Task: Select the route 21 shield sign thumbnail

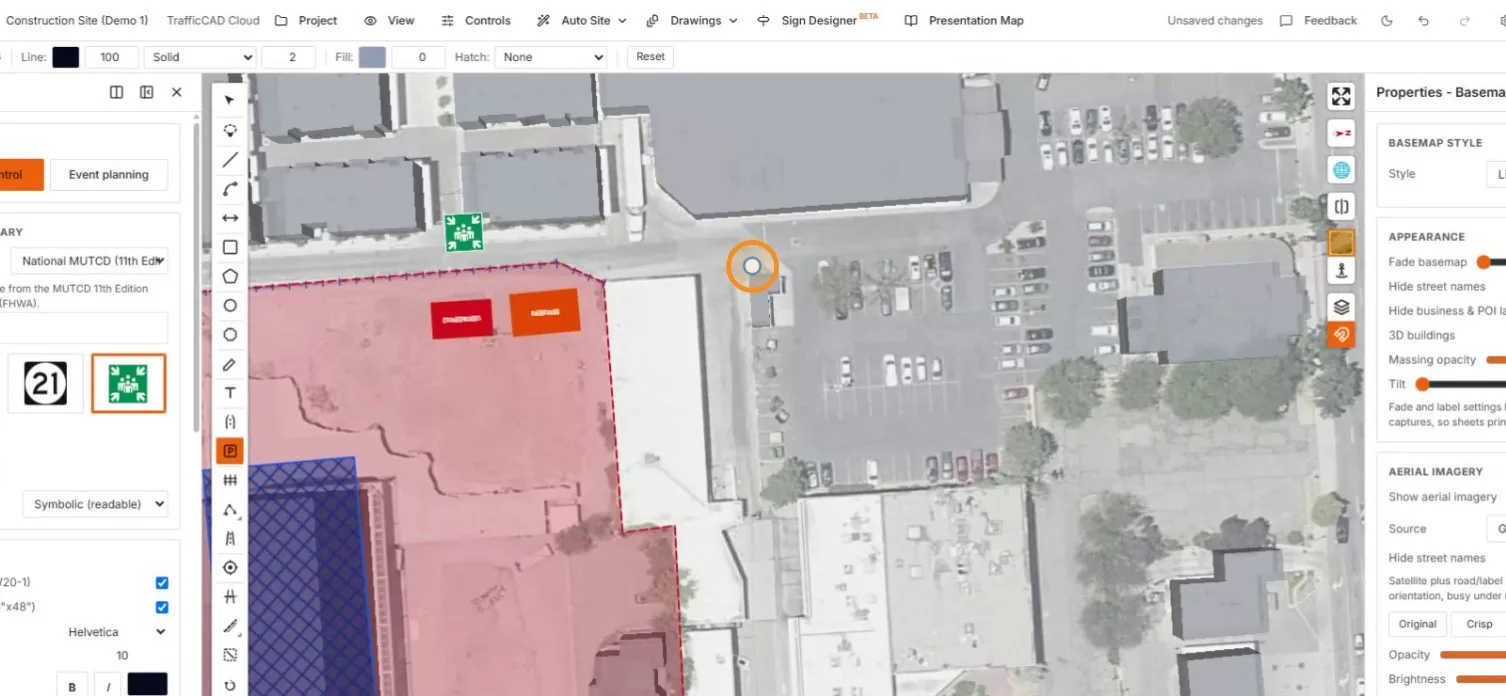Action: (x=45, y=383)
